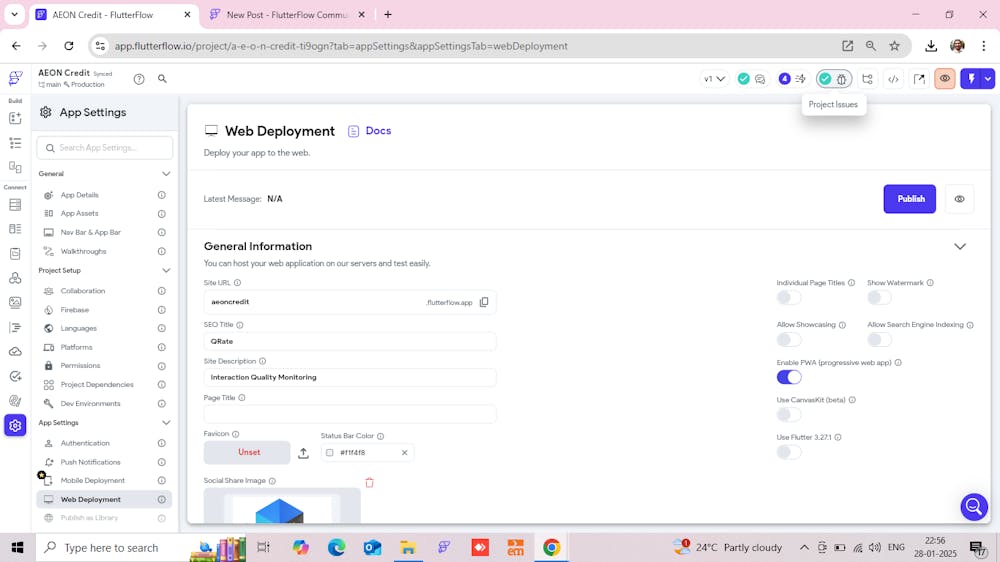Open View Code icon

[893, 79]
